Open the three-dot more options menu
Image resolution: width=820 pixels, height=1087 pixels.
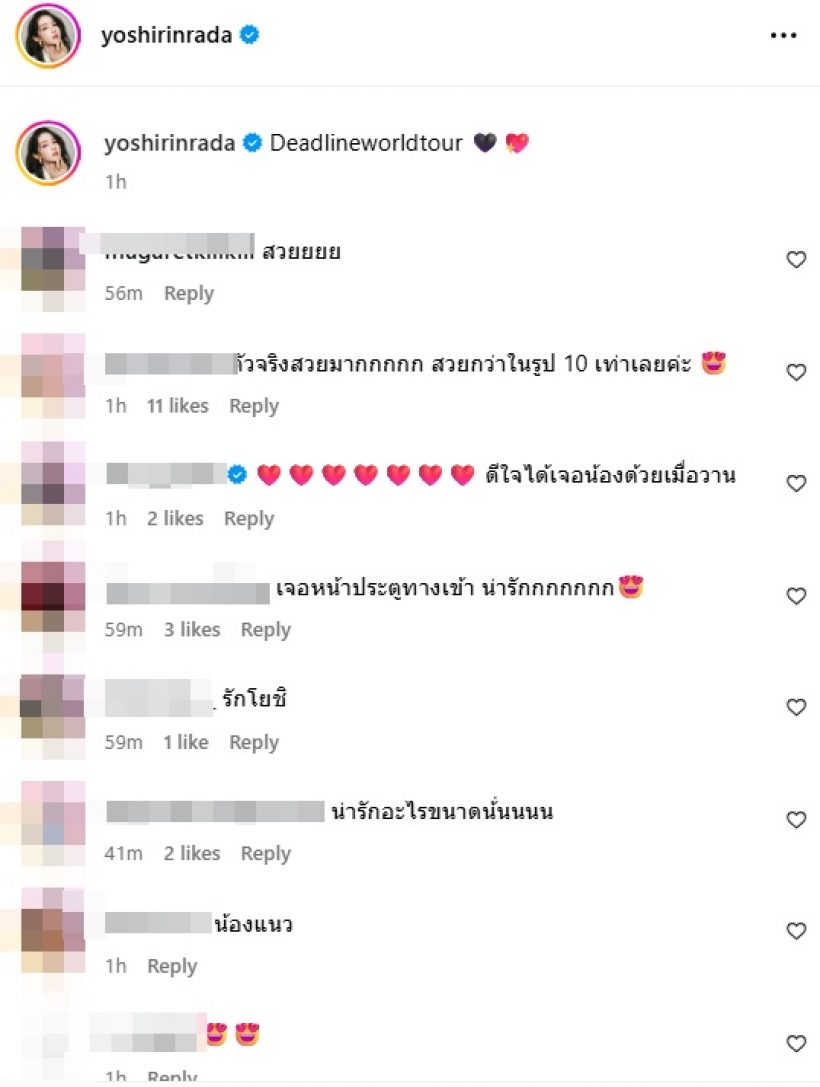[x=783, y=35]
